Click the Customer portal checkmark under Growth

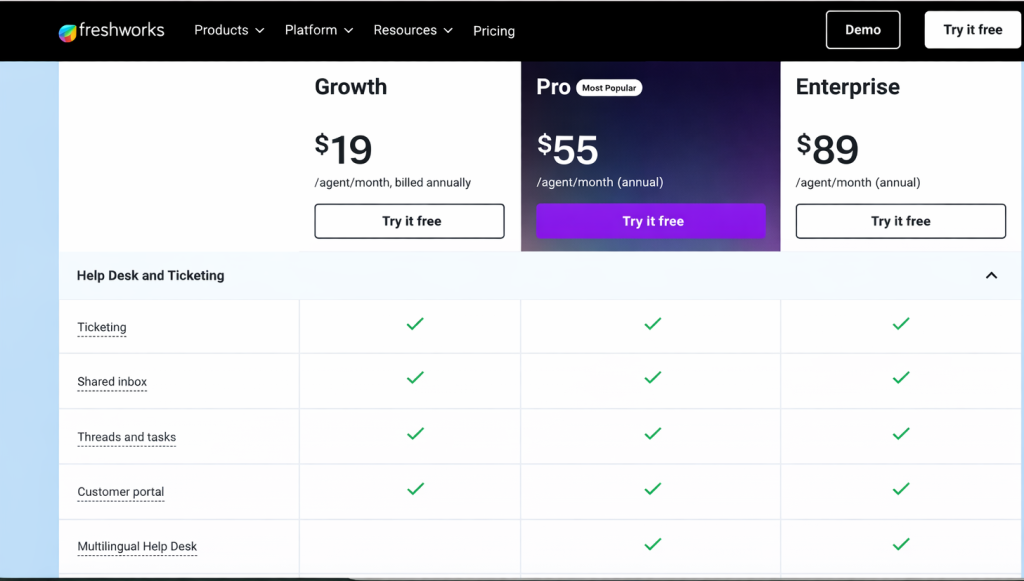415,489
